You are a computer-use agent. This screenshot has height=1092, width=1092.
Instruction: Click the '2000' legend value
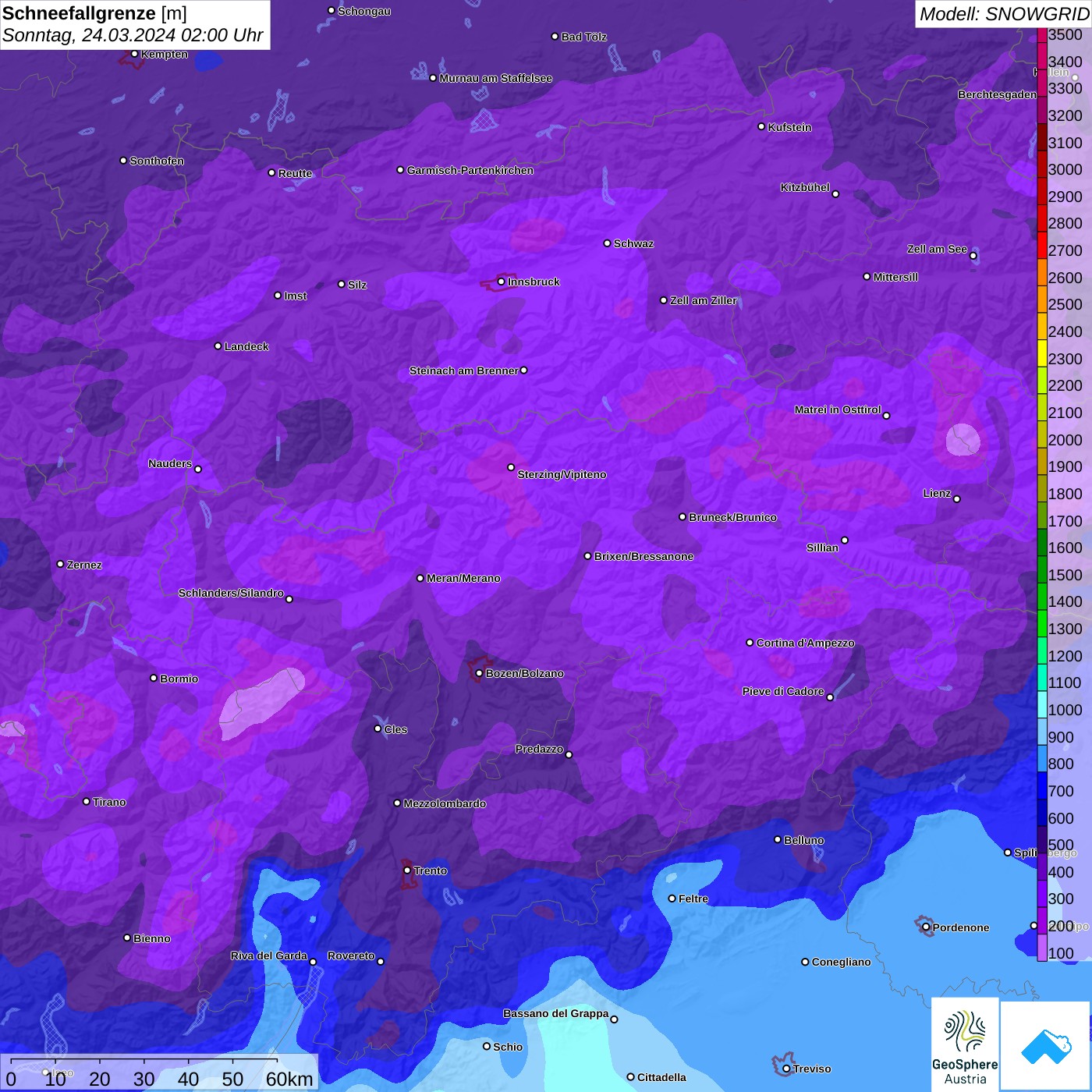coord(1065,440)
